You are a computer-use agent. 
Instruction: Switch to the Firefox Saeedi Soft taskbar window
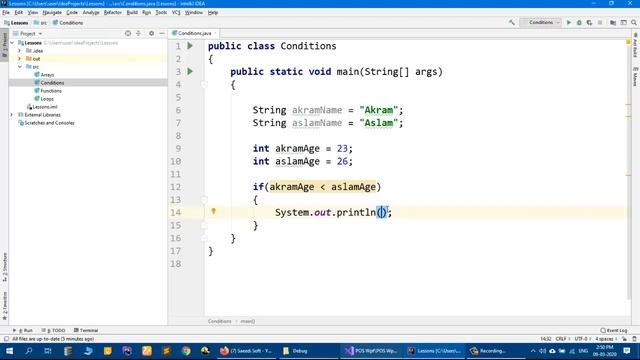247,351
